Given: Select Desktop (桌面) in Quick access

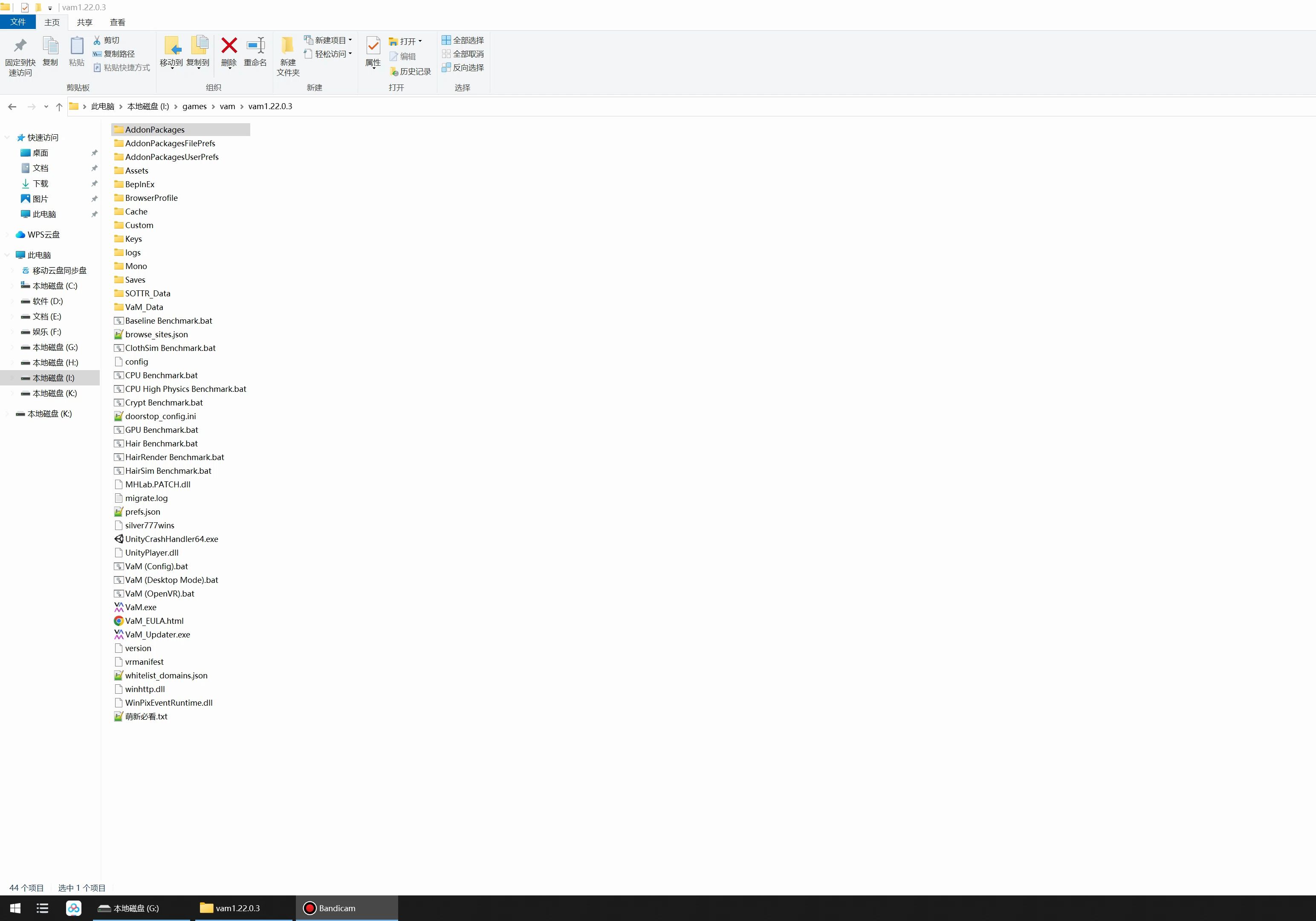Looking at the screenshot, I should click(x=40, y=153).
